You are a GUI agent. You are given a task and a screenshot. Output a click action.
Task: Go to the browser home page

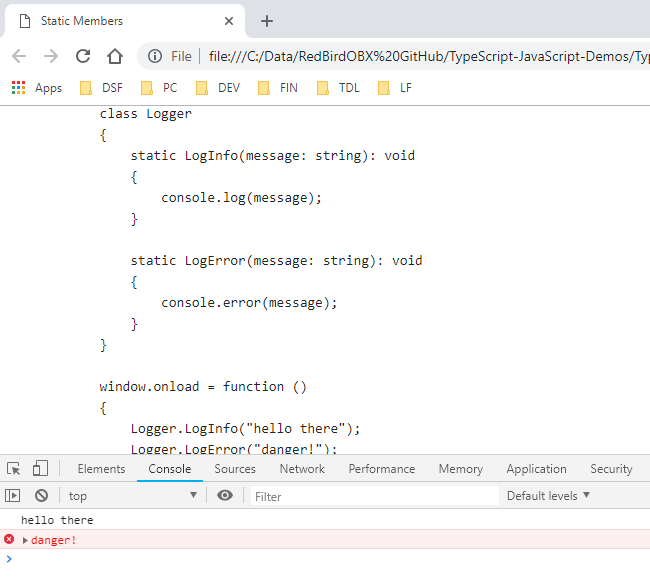[115, 56]
